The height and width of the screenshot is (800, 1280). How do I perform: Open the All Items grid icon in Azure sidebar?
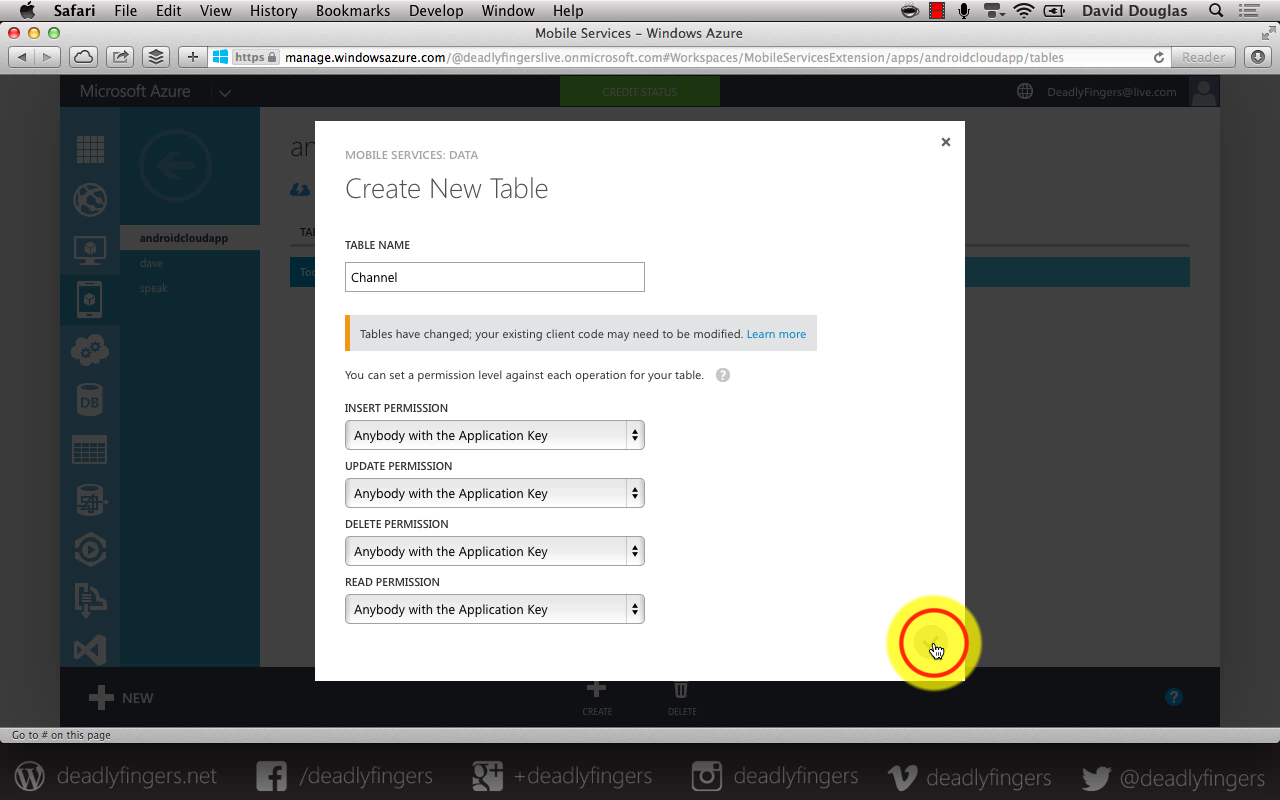[90, 150]
